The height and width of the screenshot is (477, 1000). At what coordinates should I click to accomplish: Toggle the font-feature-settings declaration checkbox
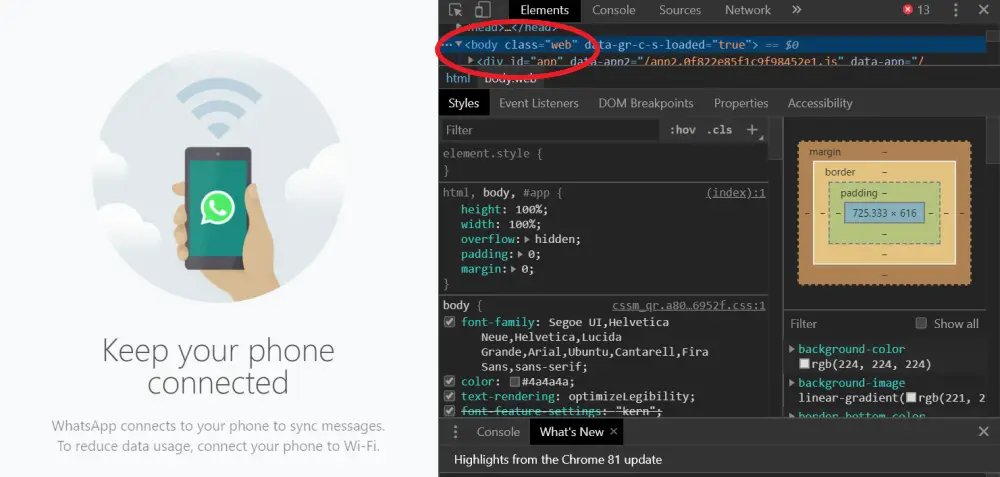click(x=450, y=411)
